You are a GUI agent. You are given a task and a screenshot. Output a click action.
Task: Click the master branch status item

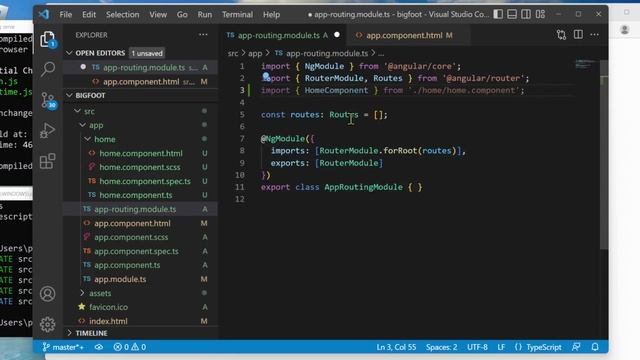click(63, 347)
